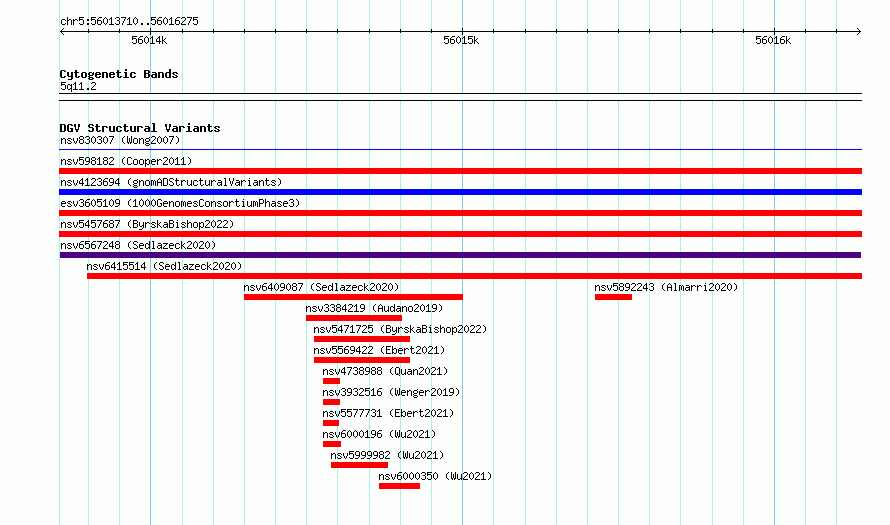Click the right arrowhead of the ruler
This screenshot has height=525, width=890.
[x=859, y=31]
